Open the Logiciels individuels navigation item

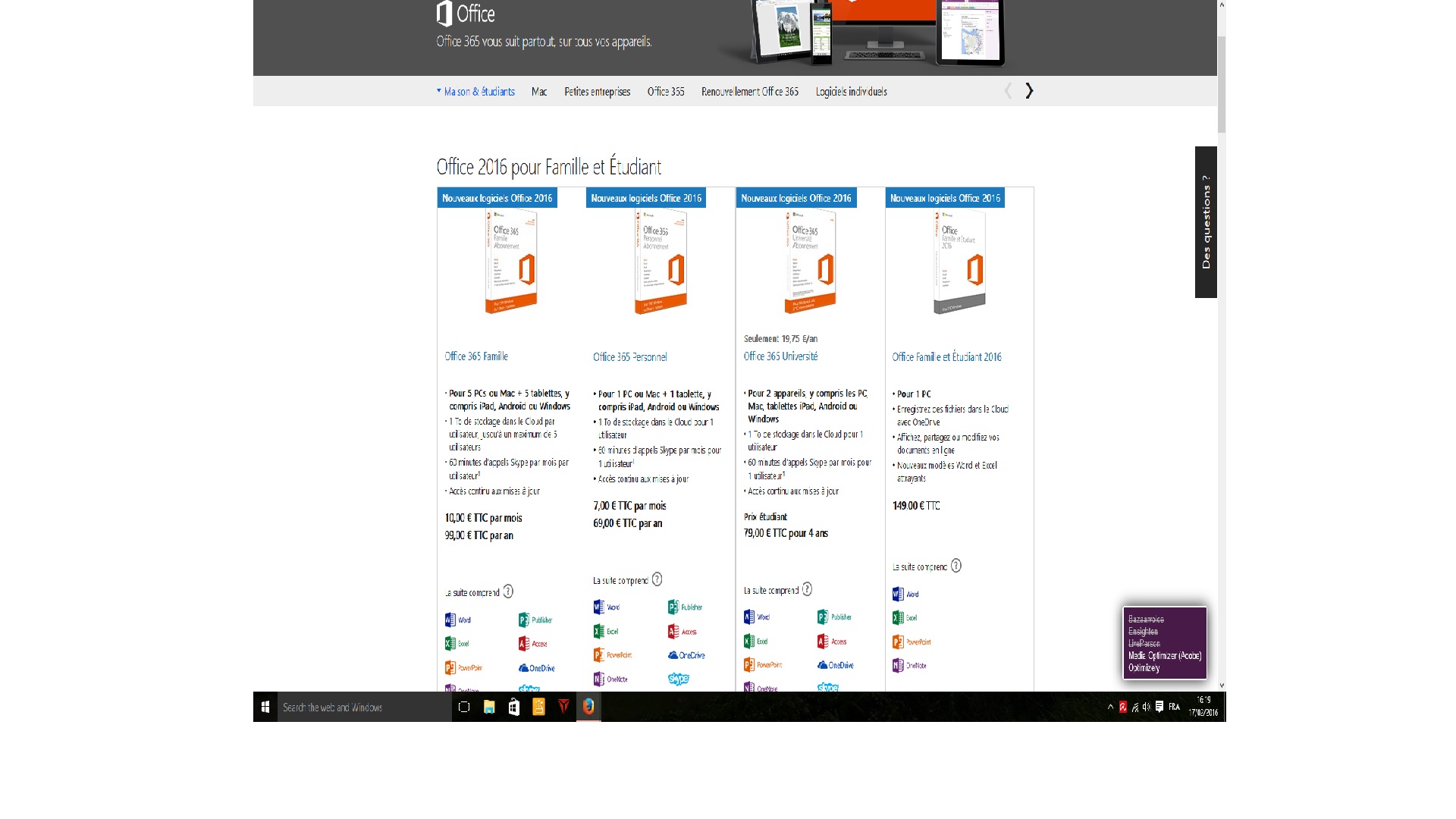pos(852,92)
